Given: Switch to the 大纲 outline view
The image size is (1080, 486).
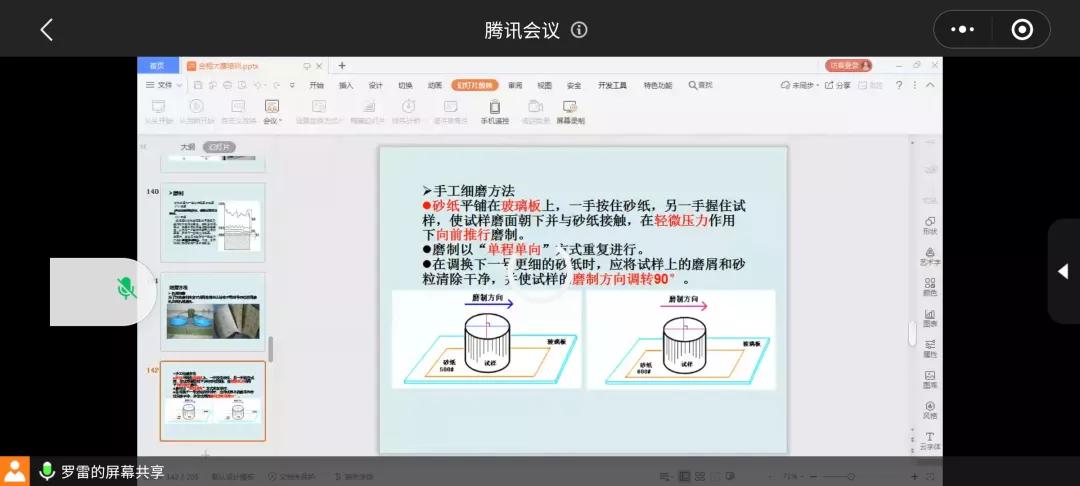Looking at the screenshot, I should click(x=187, y=147).
